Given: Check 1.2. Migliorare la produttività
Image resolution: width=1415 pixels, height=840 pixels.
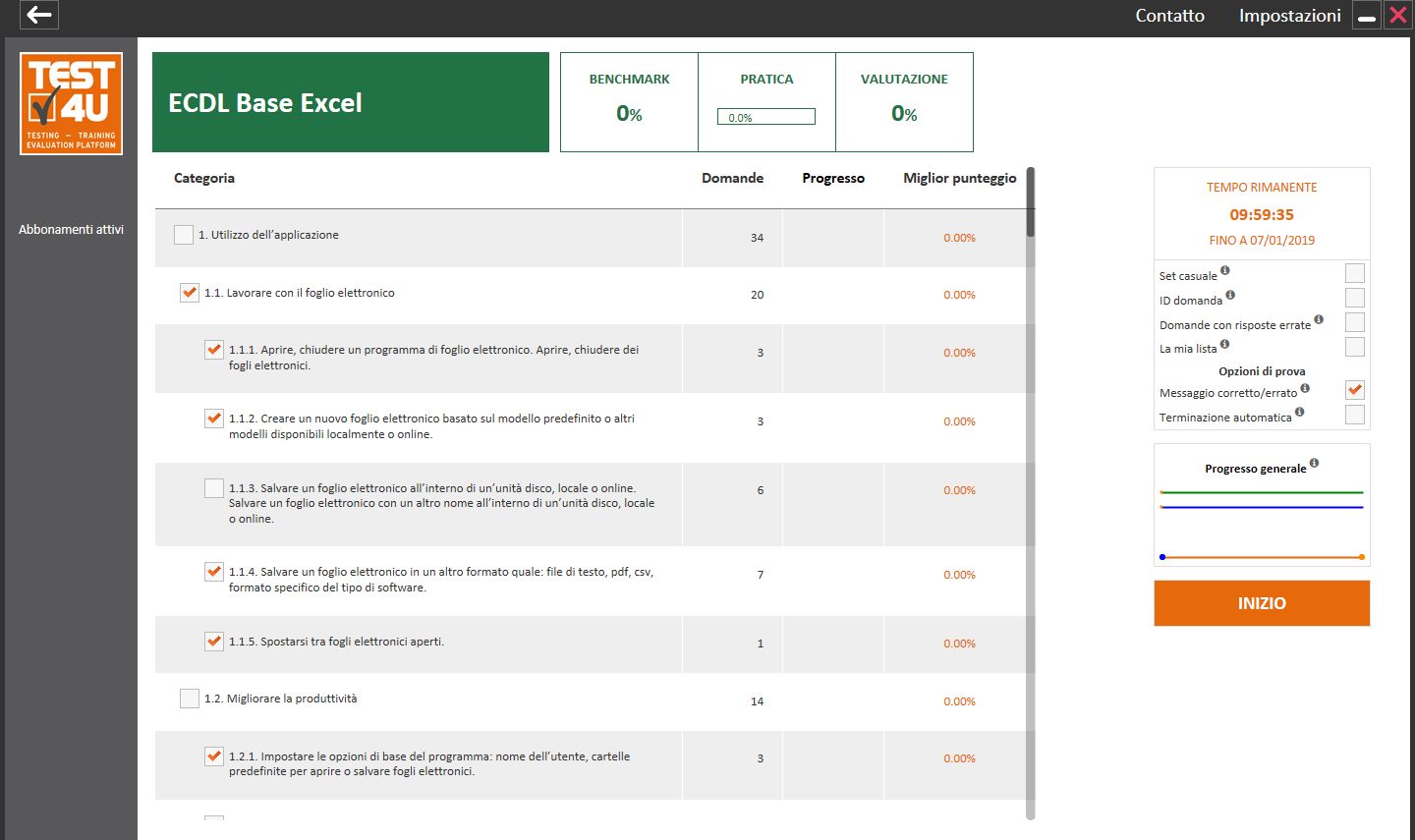Looking at the screenshot, I should coord(190,699).
